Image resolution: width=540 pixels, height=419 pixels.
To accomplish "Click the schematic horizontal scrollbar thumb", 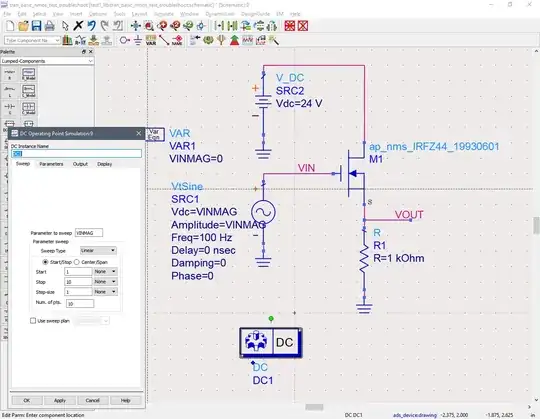I will [314, 407].
